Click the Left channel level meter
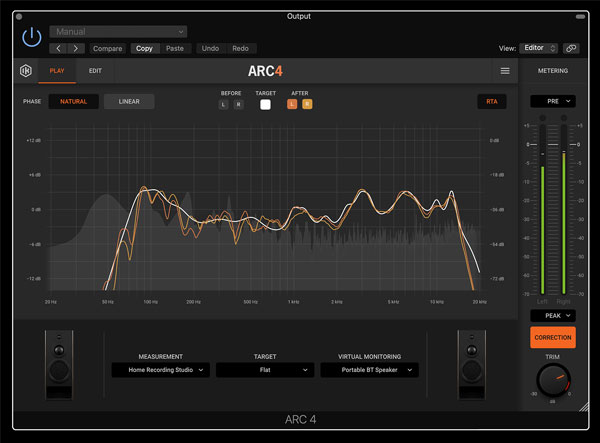 point(542,209)
